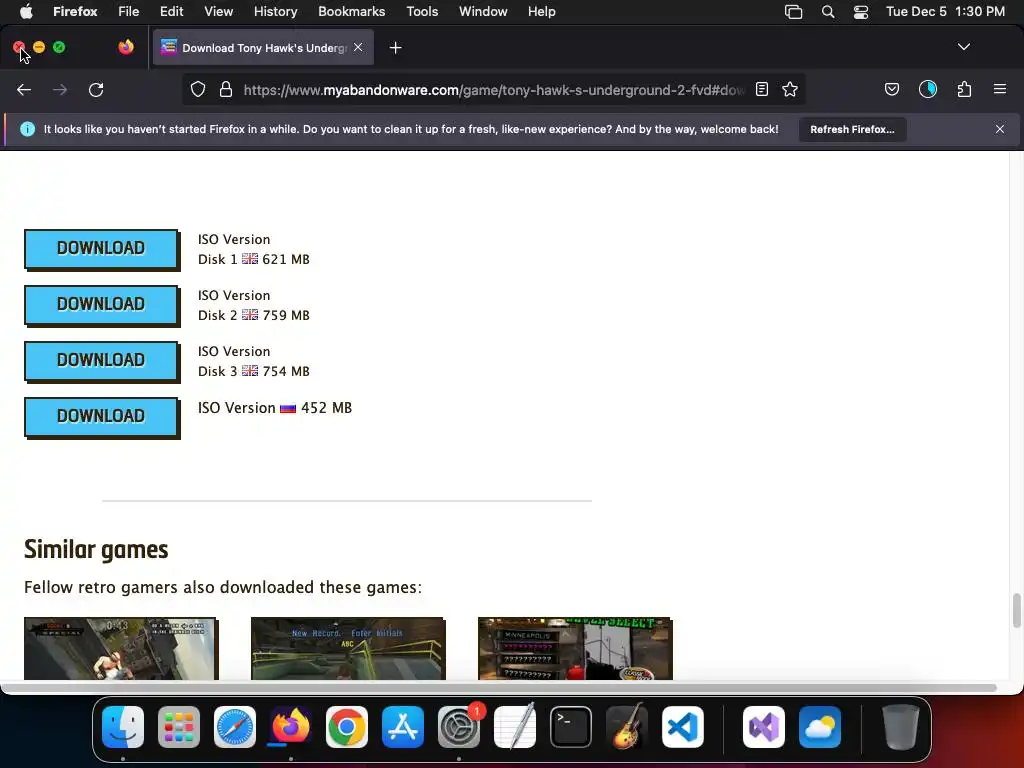Bookmark this page with the star icon
This screenshot has width=1024, height=768.
point(790,89)
